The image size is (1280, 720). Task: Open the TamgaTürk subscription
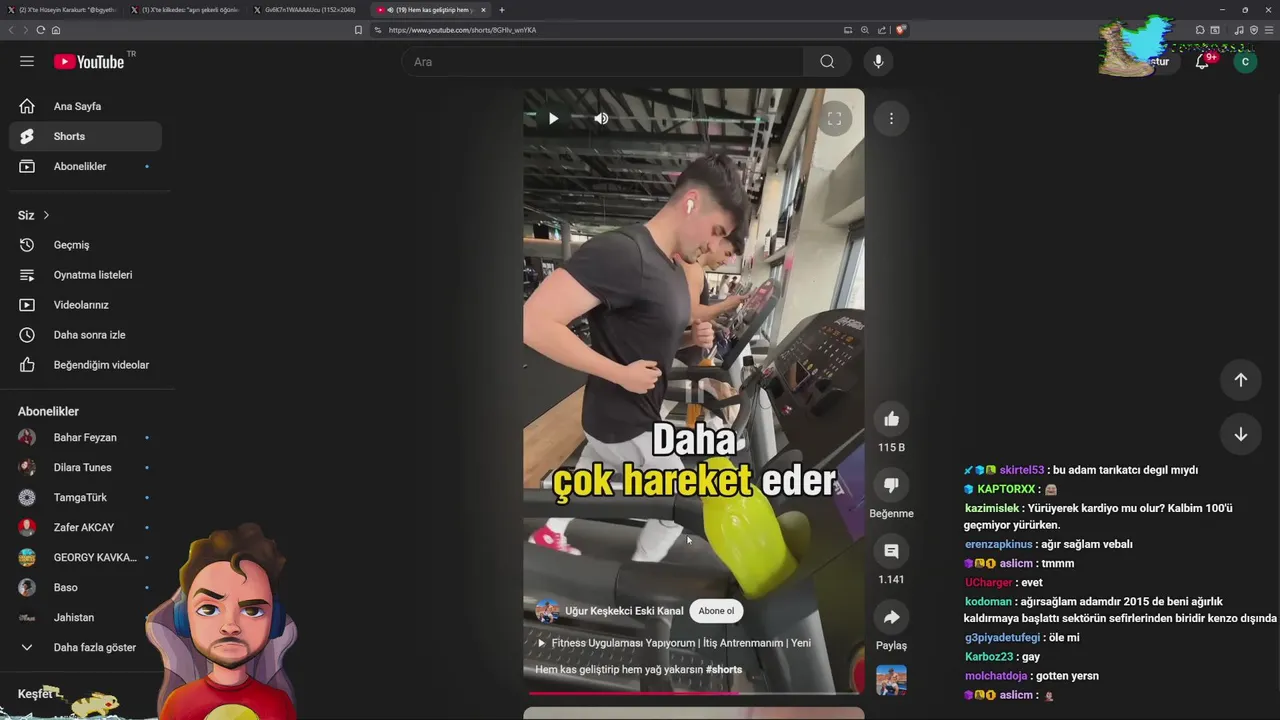click(85, 497)
